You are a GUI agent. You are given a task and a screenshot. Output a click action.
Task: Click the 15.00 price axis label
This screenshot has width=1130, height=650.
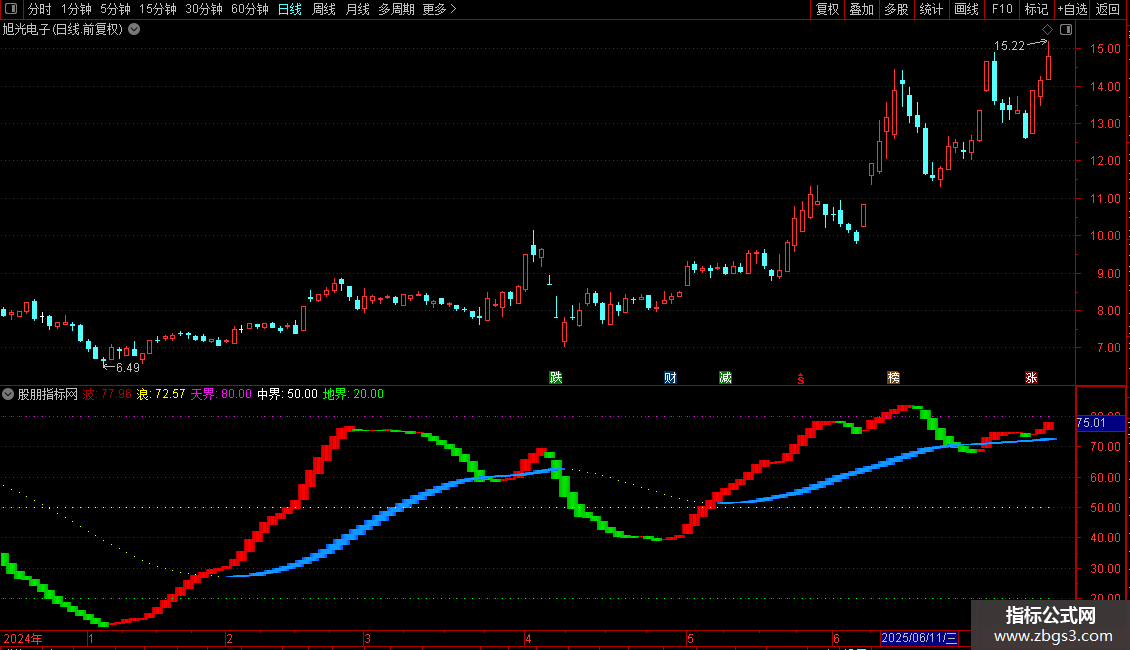point(1105,49)
